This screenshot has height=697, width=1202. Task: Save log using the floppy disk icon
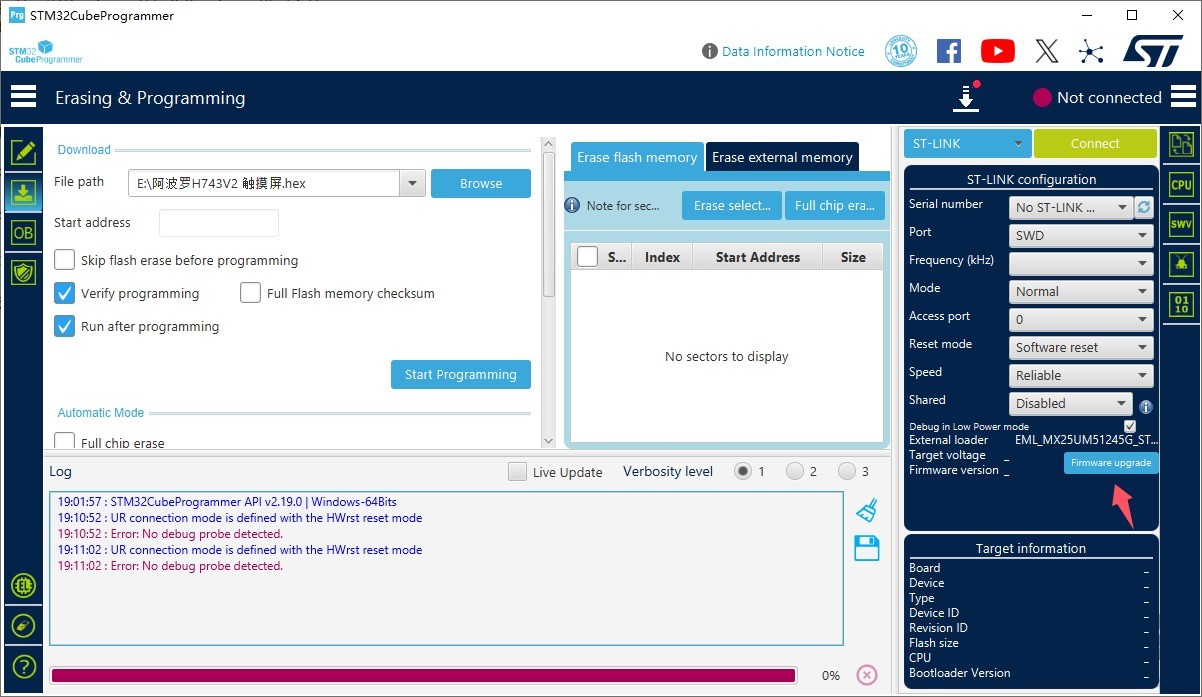[866, 548]
